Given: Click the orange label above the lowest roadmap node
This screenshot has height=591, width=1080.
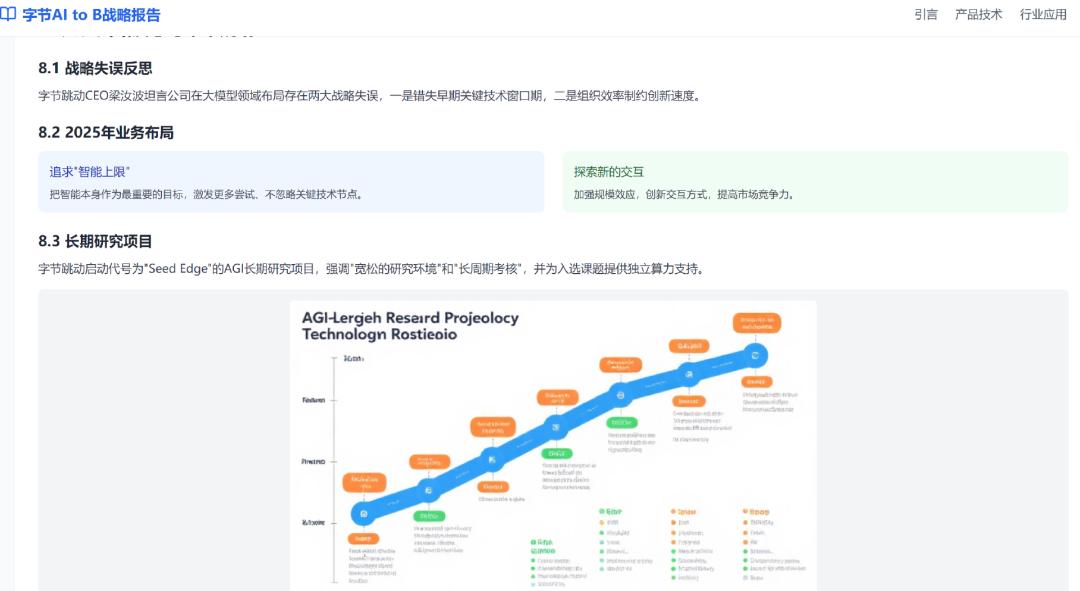Looking at the screenshot, I should pyautogui.click(x=364, y=483).
